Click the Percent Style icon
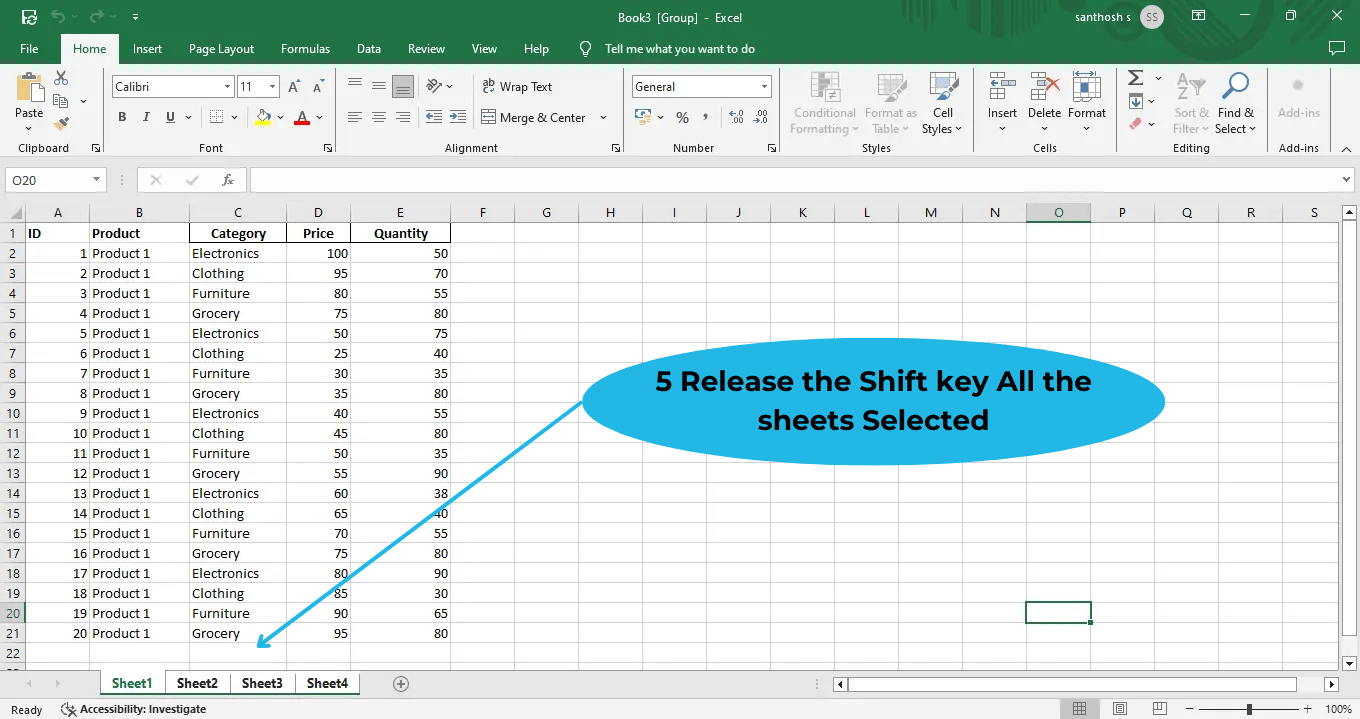Screen dimensions: 1360x719 click(685, 117)
